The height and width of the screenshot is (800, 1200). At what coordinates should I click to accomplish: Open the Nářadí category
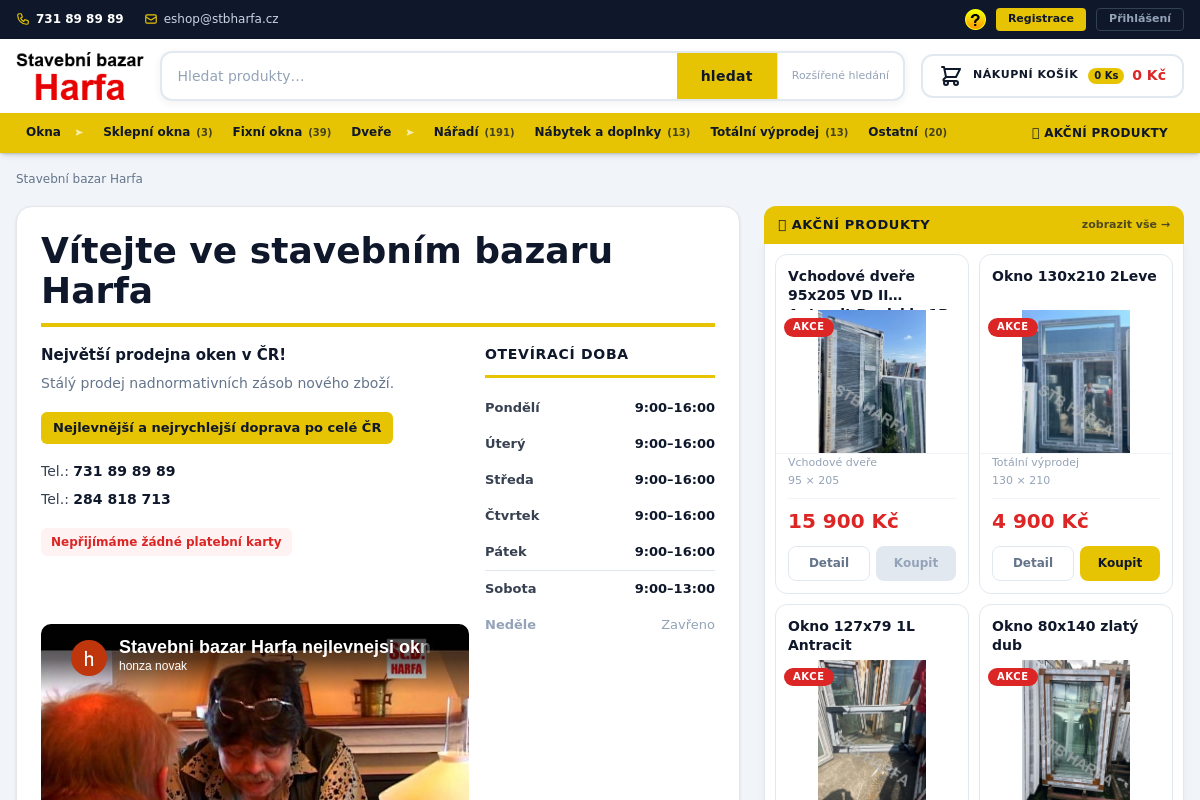(474, 132)
